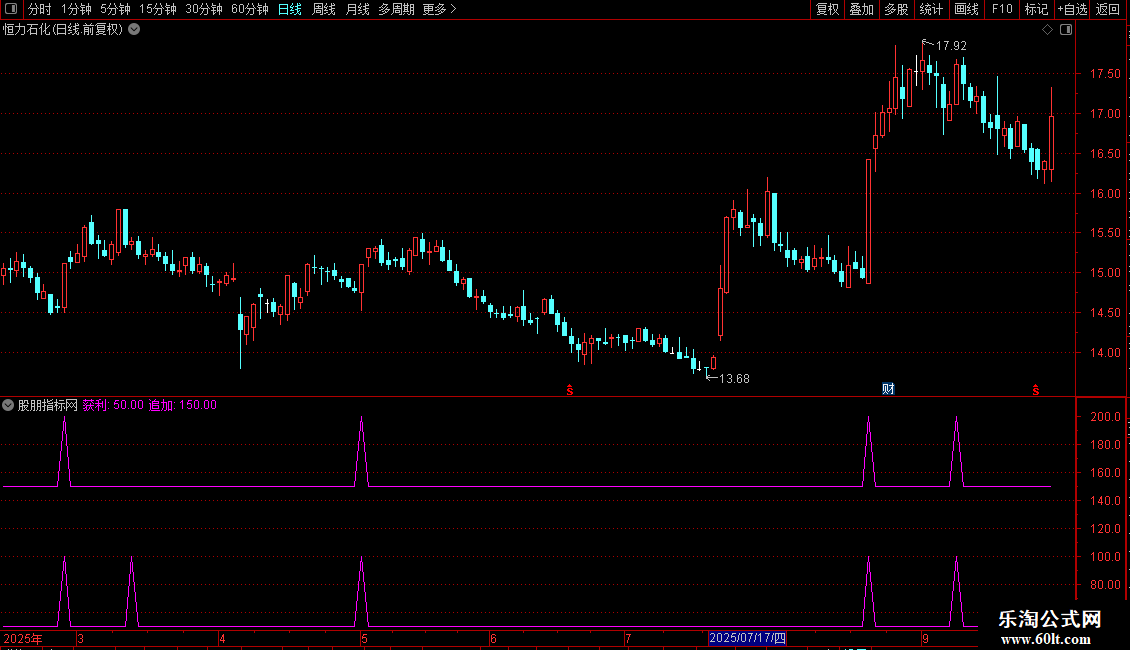Expand the 更多 periods menu
Screen dimensions: 1130x650
(439, 9)
